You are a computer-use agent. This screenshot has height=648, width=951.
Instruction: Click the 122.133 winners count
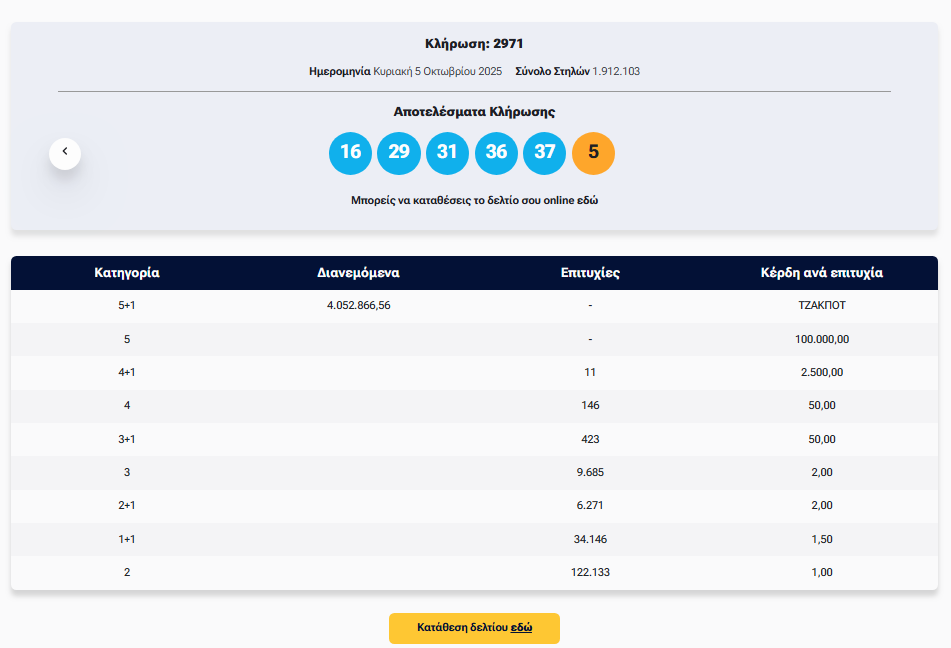(x=590, y=572)
